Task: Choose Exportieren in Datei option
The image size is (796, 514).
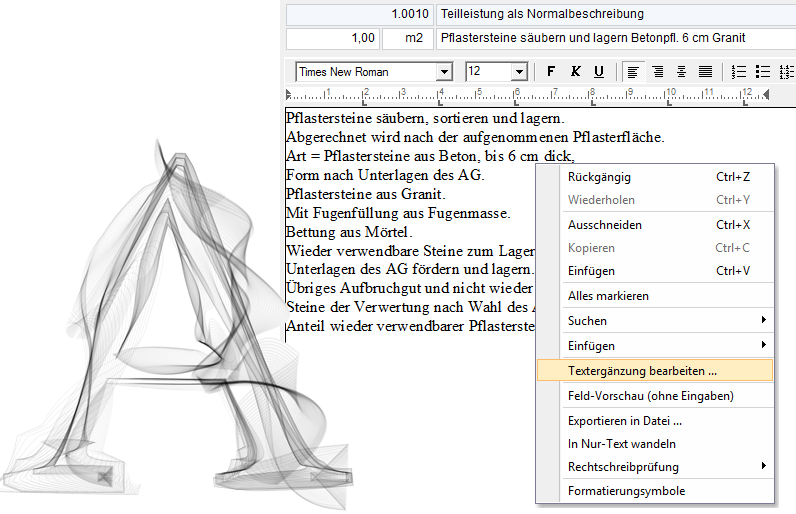Action: click(624, 421)
